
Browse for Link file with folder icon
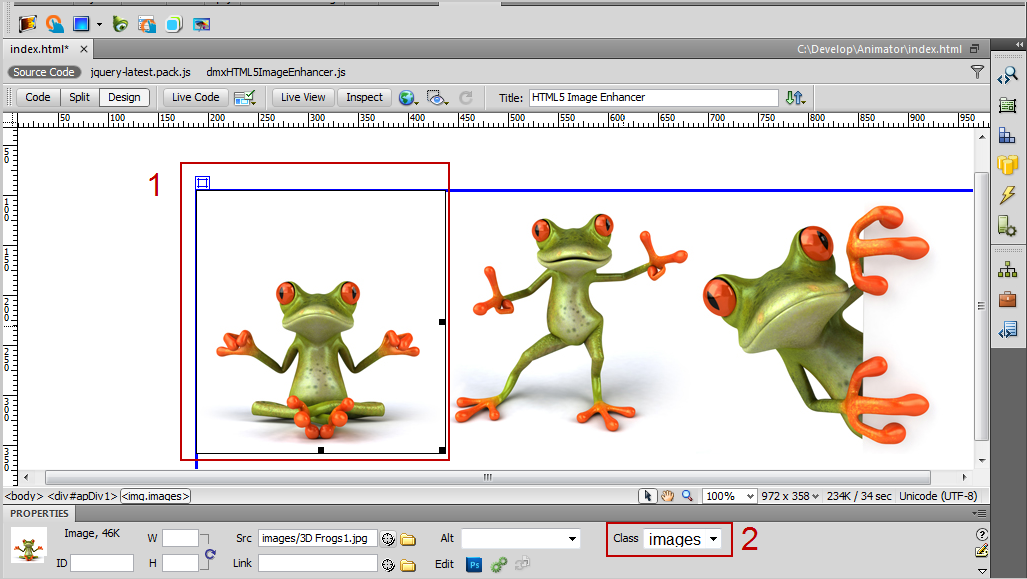408,564
